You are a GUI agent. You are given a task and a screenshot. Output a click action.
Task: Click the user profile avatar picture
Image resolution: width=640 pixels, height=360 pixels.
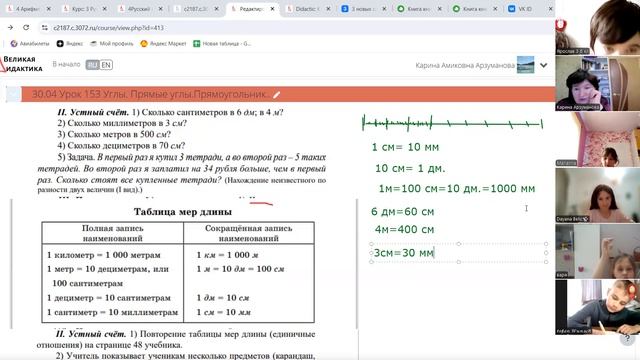[525, 65]
